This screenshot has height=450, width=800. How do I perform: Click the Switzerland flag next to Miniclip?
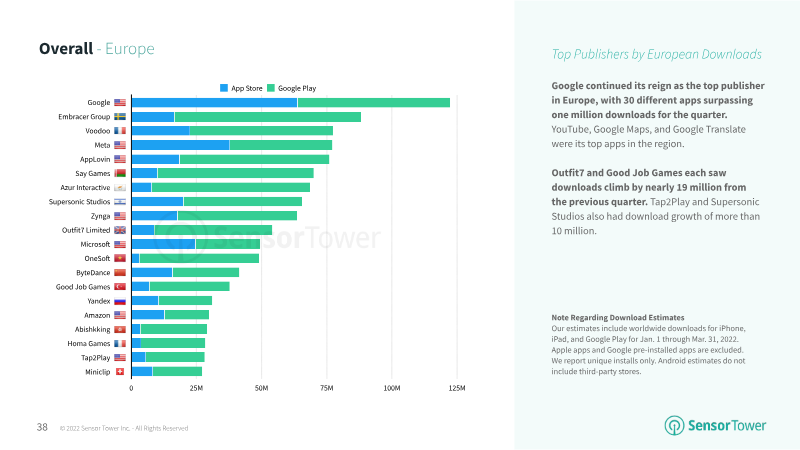[x=120, y=372]
